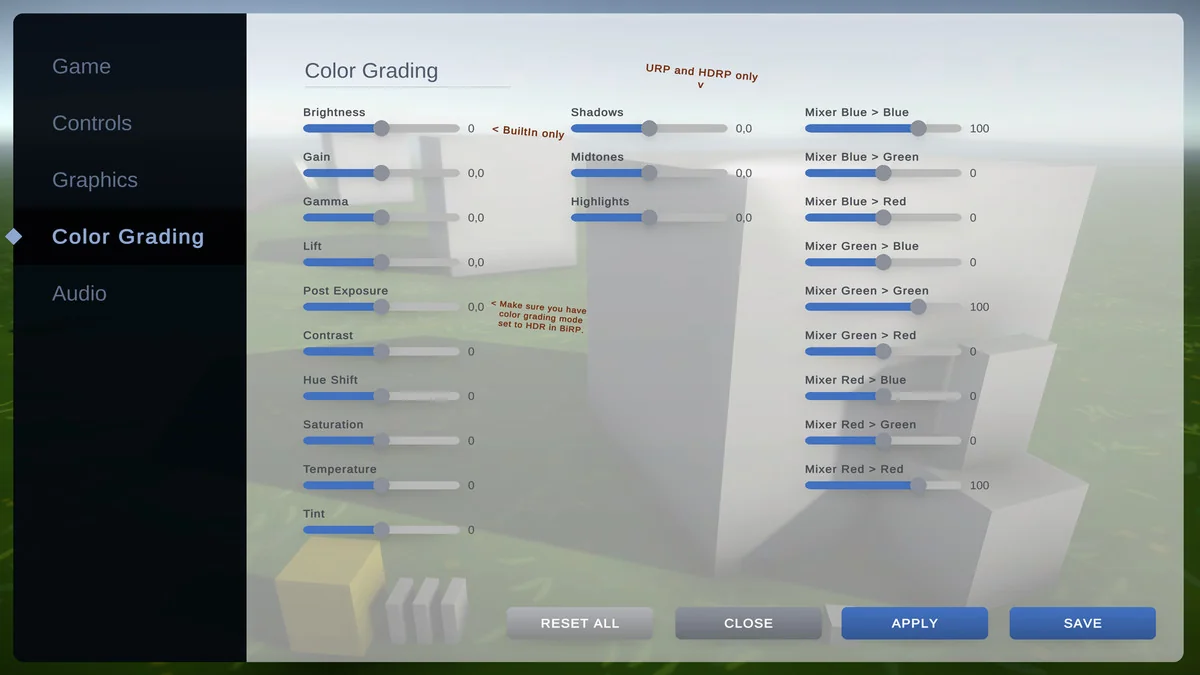Open the Audio settings section
The image size is (1200, 675).
click(x=79, y=293)
